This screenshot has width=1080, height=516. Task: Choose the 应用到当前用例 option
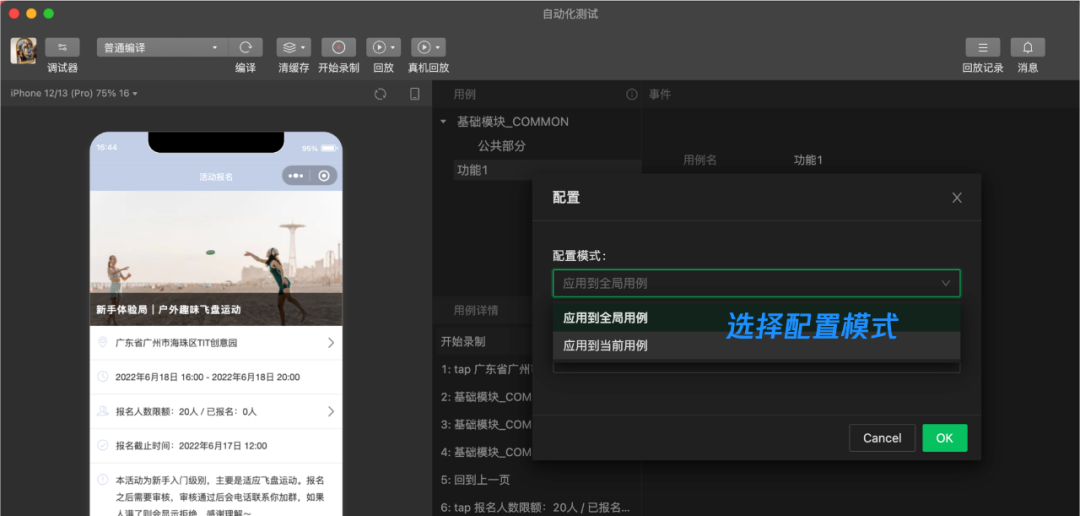756,346
